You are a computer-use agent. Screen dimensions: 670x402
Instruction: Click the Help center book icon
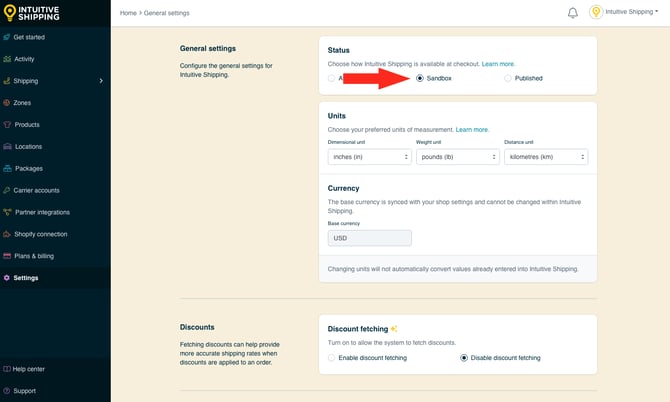click(6, 369)
